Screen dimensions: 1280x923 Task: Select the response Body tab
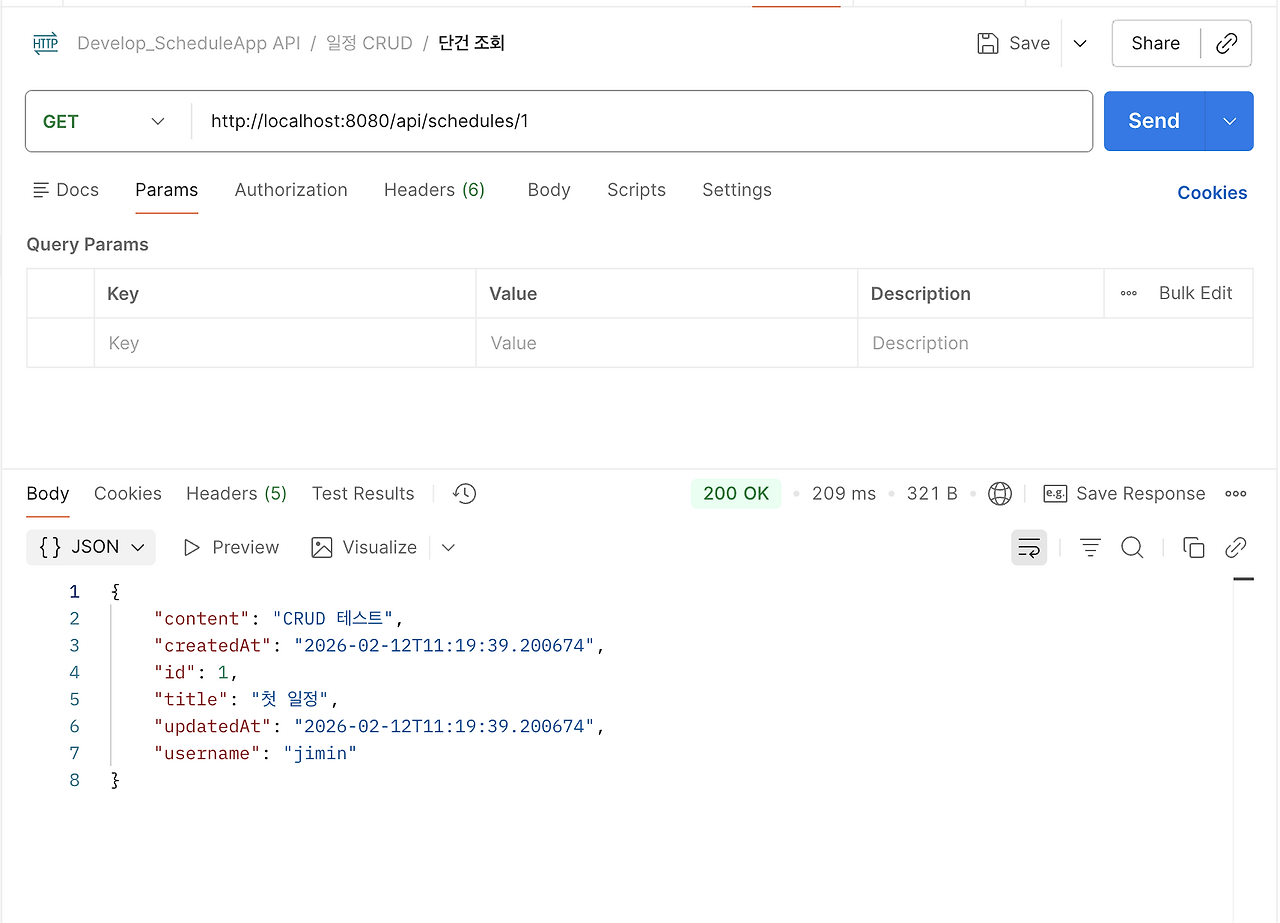coord(48,493)
